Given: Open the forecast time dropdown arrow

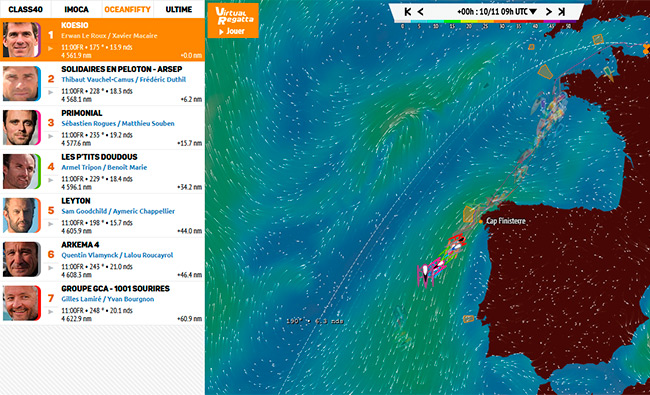Looking at the screenshot, I should (533, 12).
